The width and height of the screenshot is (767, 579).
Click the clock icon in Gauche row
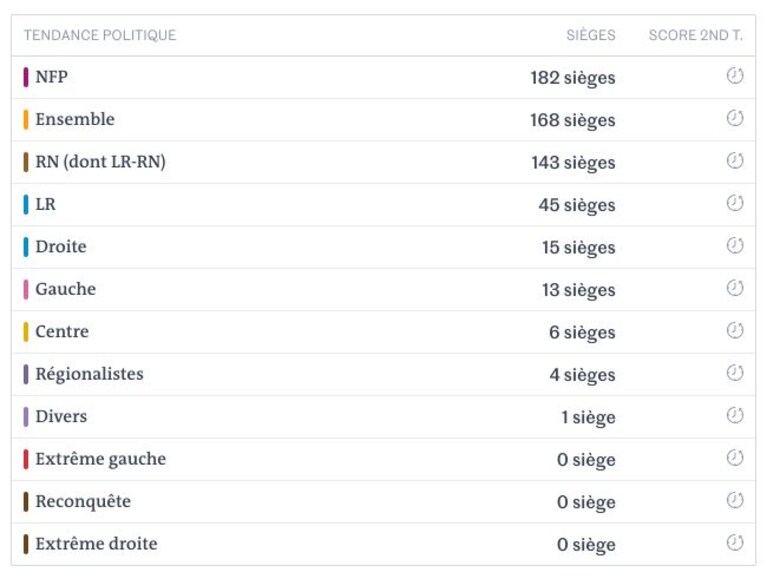[735, 288]
